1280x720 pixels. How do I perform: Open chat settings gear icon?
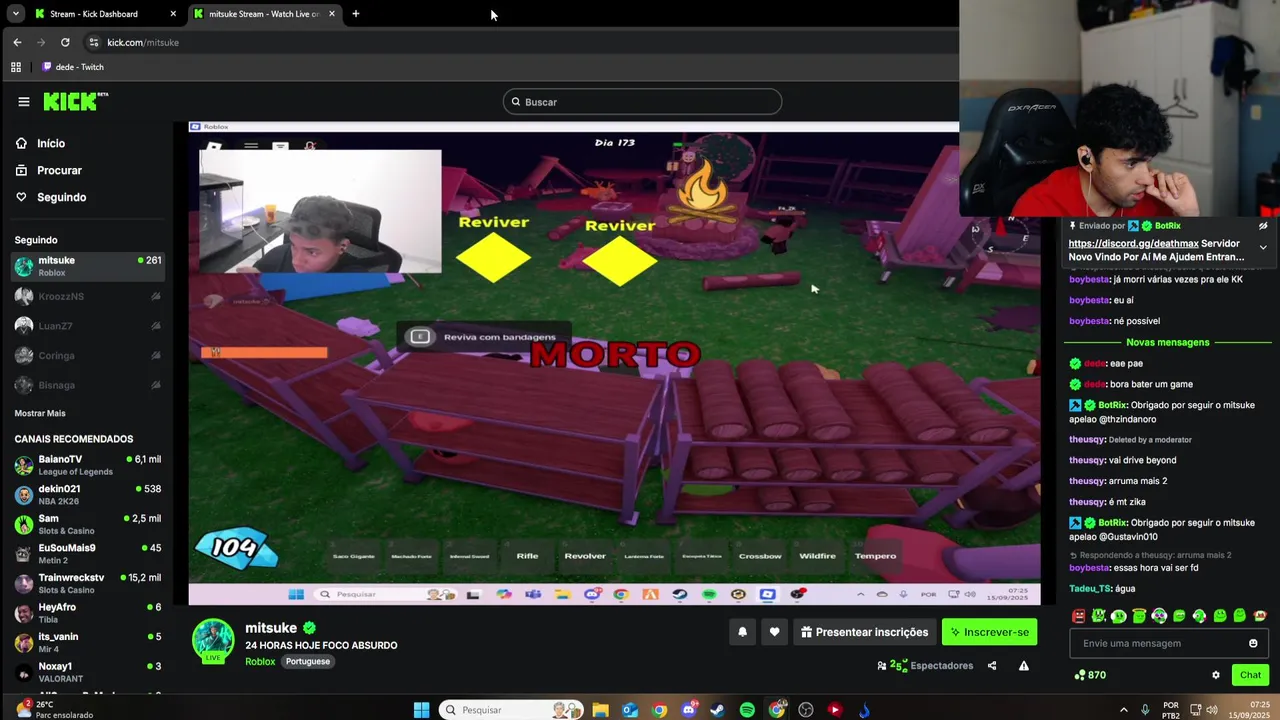click(x=1216, y=675)
